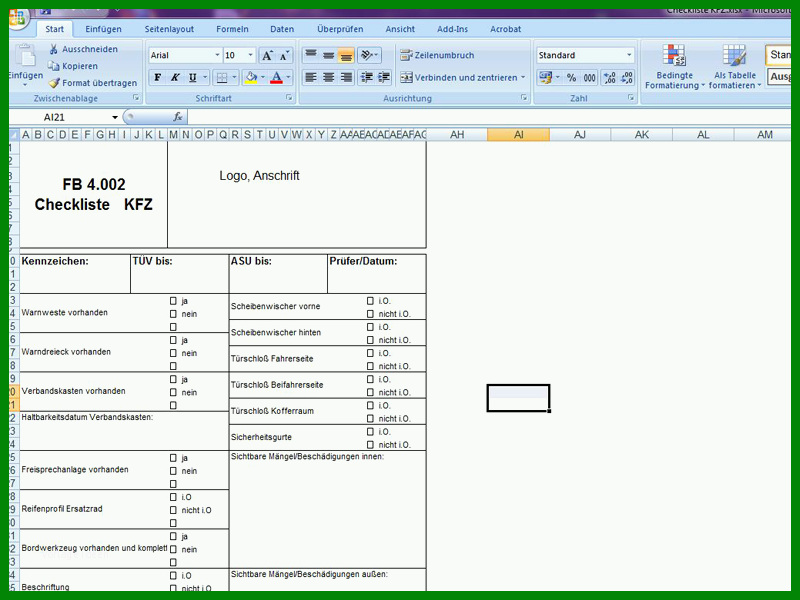
Task: Toggle bold formatting (F)
Action: click(158, 78)
